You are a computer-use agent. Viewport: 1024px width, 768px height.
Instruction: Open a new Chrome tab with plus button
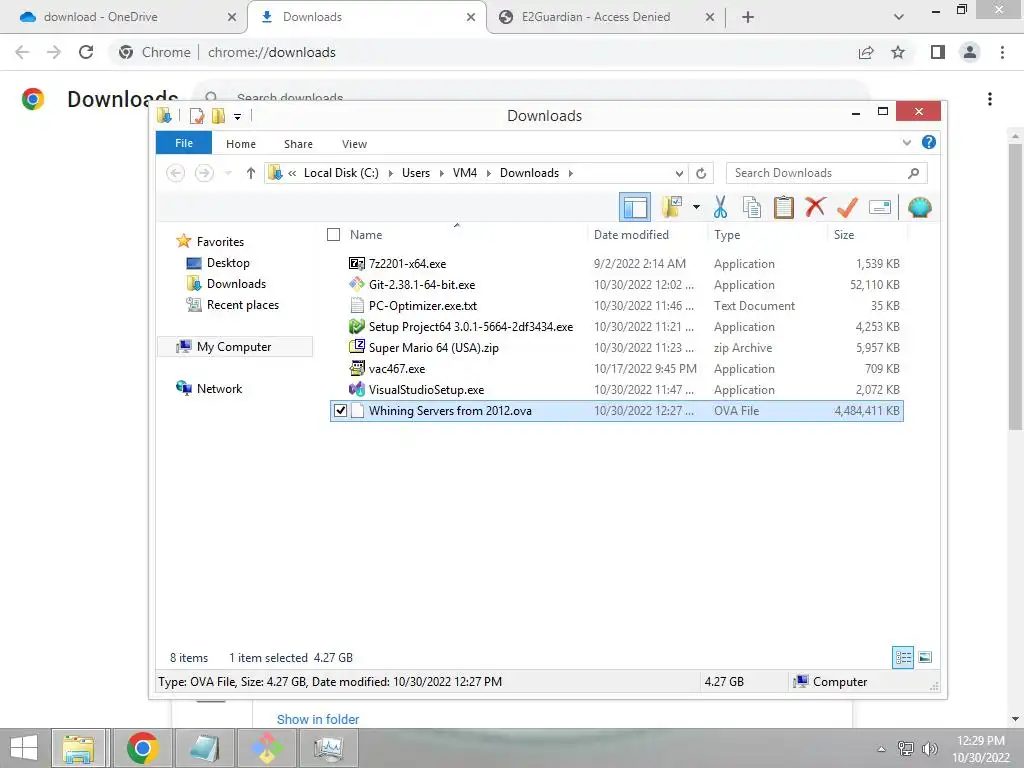point(748,17)
